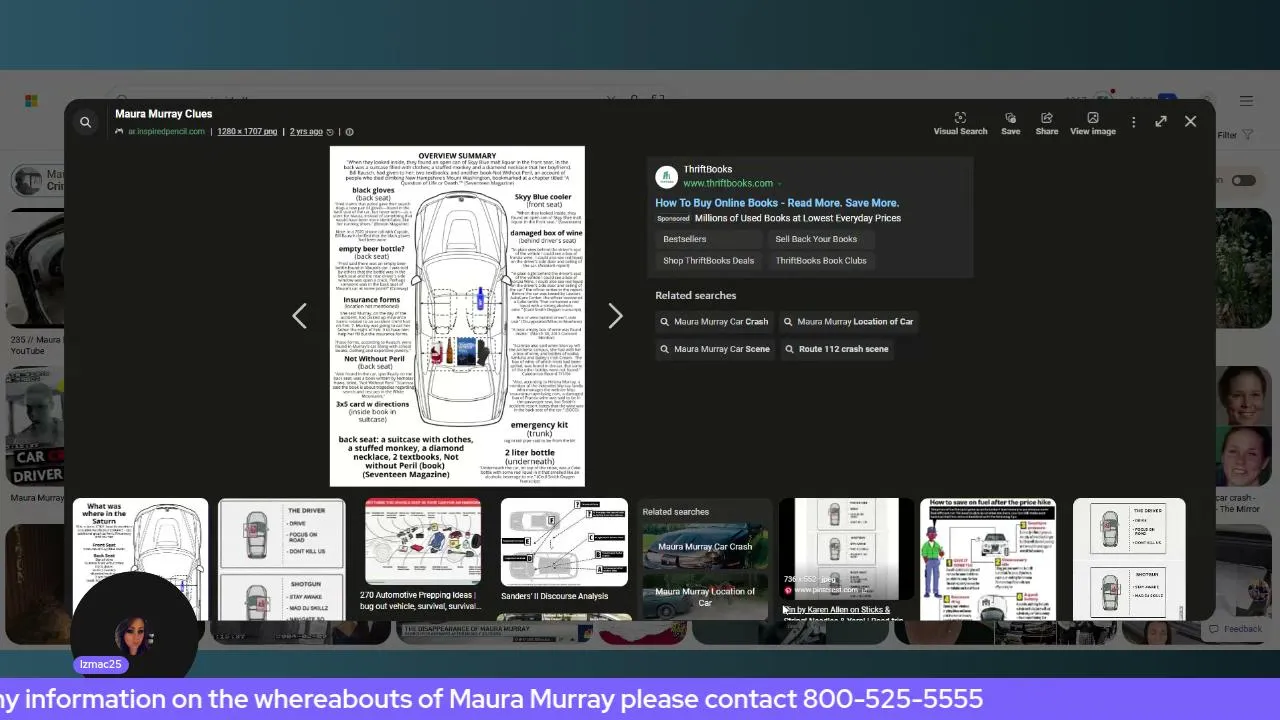Go to the next image
This screenshot has height=720, width=1280.
point(615,316)
